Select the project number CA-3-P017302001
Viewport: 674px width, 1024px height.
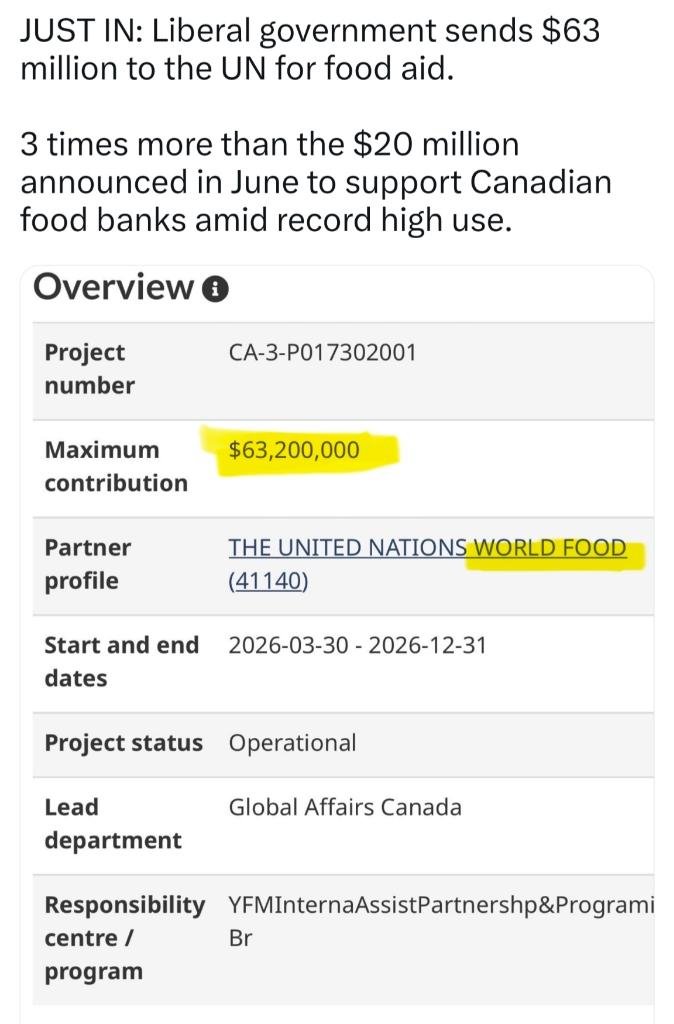click(322, 353)
